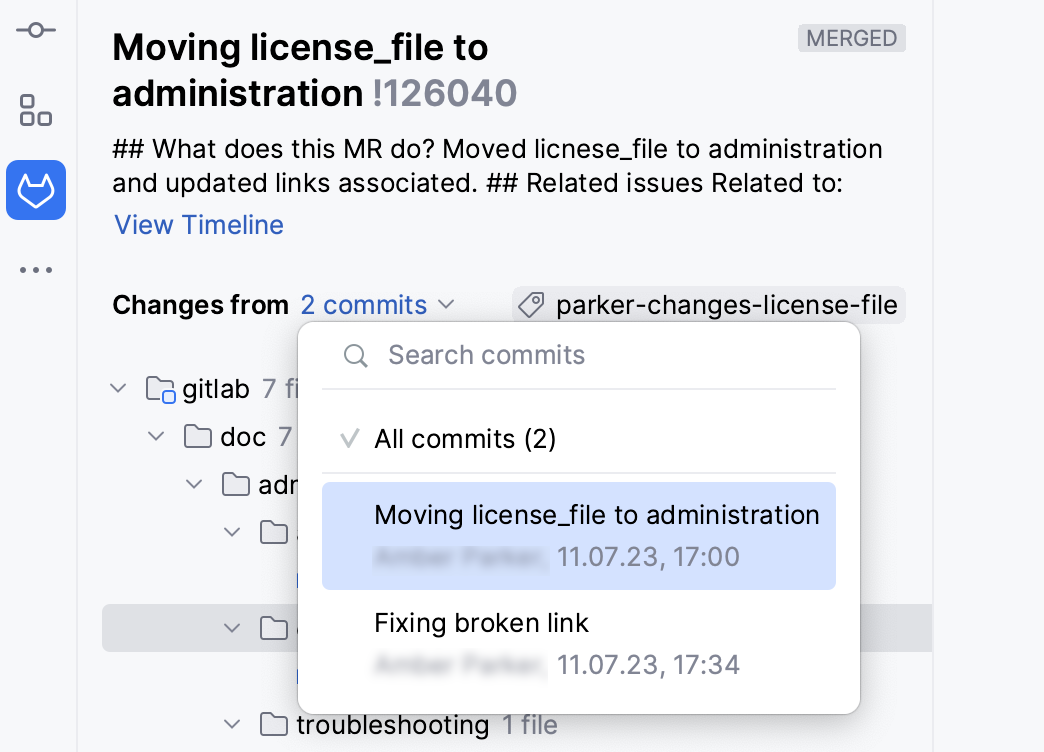Click the troubleshooting folder icon
Screen dimensions: 1044x752
pyautogui.click(x=274, y=725)
